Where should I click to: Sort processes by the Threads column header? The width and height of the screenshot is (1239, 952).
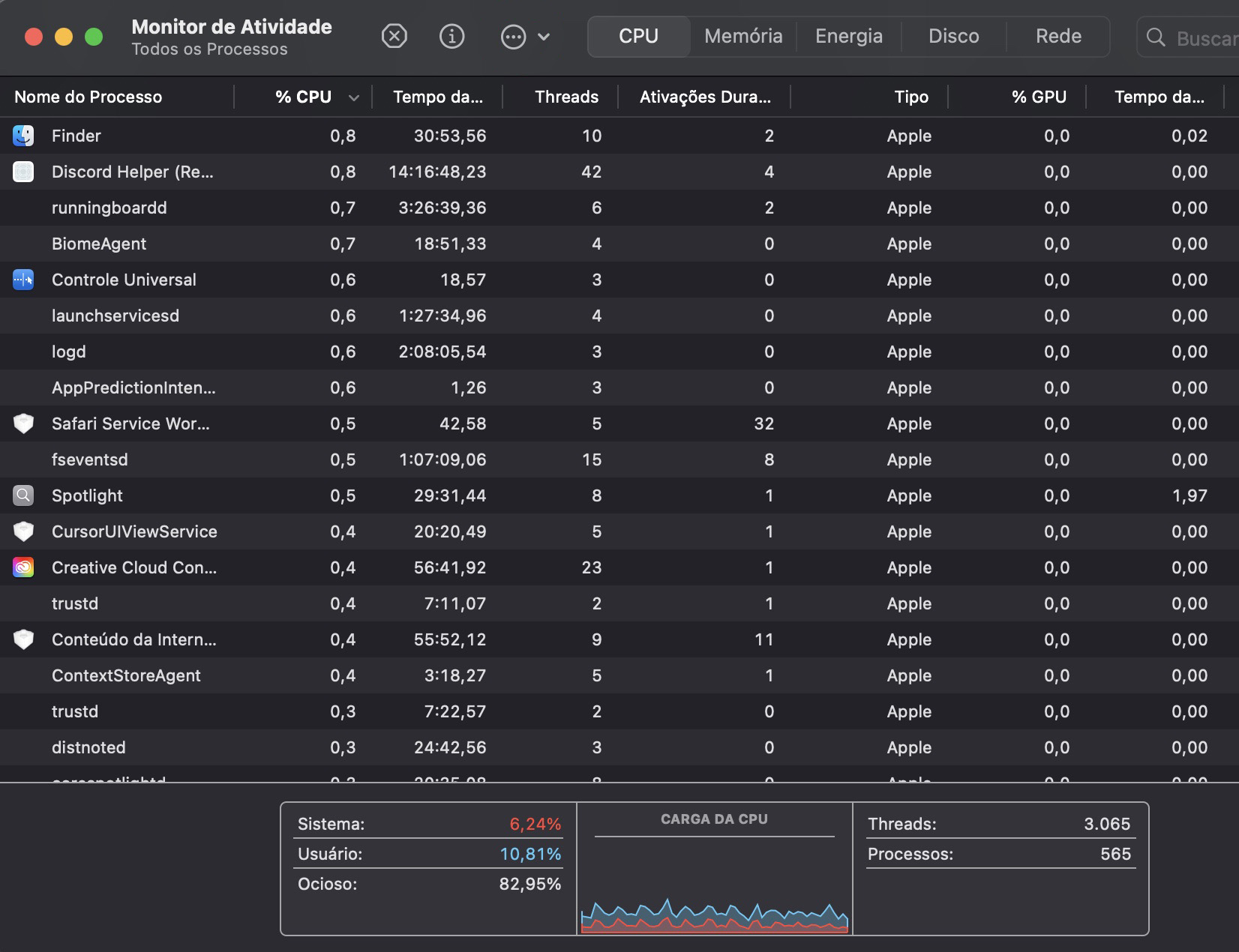(x=566, y=97)
